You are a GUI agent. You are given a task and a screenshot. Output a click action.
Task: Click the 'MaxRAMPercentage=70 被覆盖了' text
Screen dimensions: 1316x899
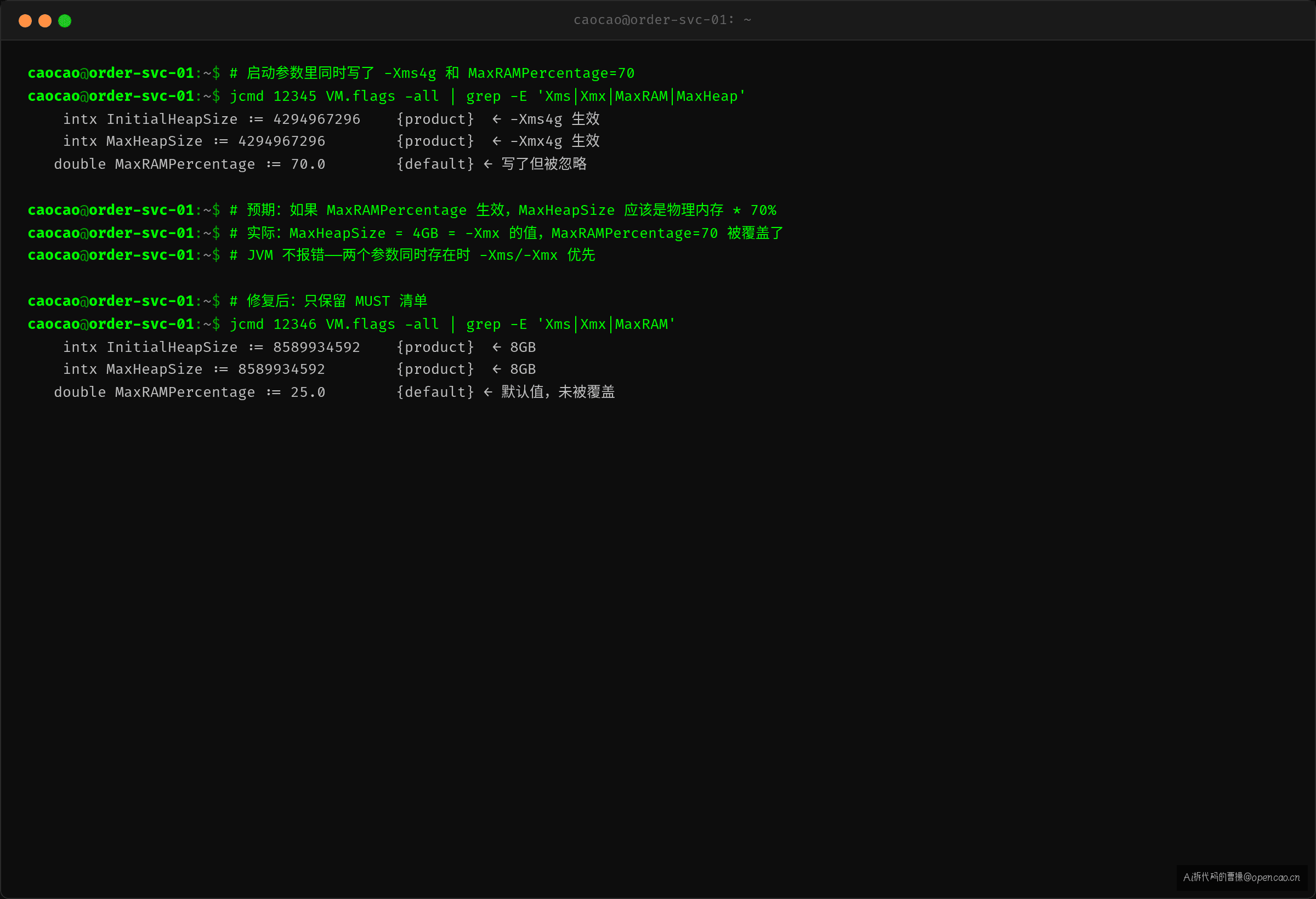667,233
